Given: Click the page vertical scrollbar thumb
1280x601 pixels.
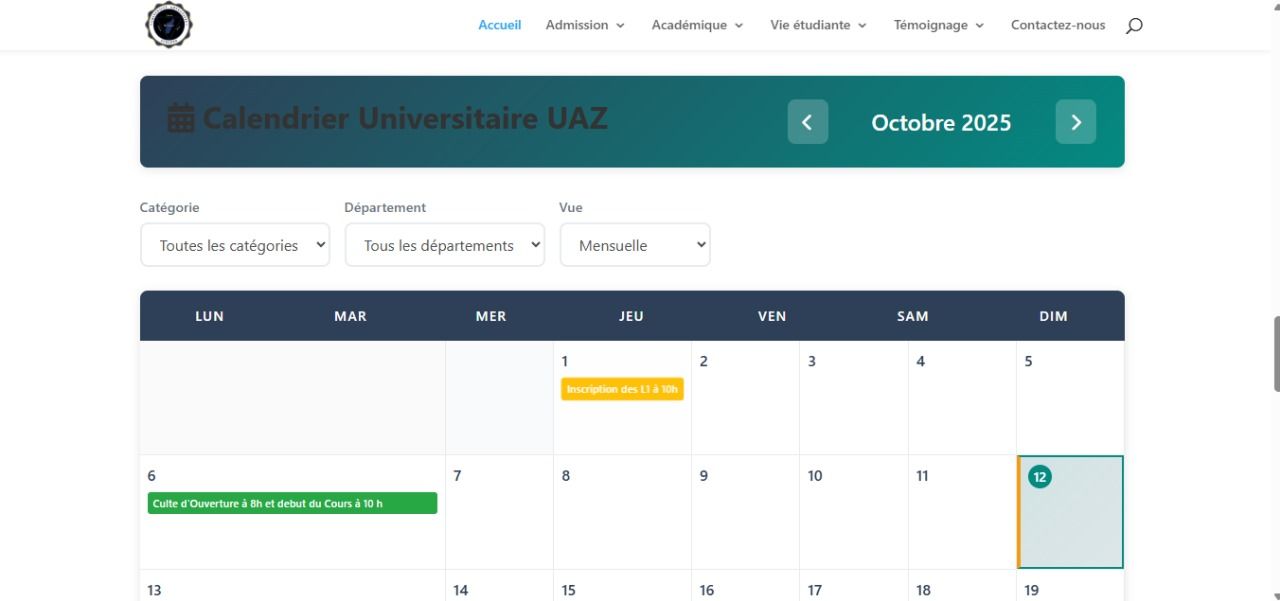Looking at the screenshot, I should (1276, 354).
